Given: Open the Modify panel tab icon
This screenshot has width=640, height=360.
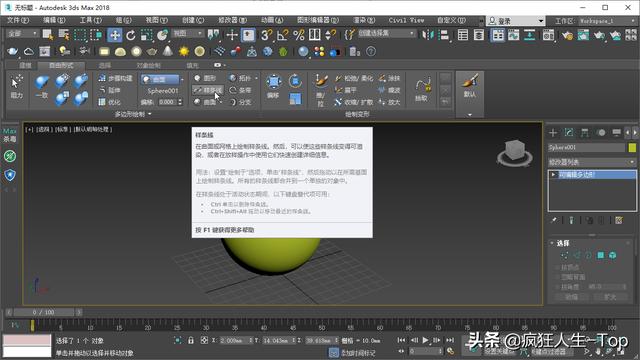Looking at the screenshot, I should click(569, 133).
